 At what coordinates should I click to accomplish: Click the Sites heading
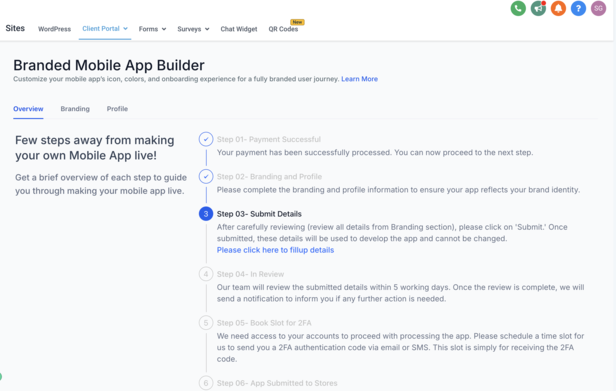pos(15,28)
